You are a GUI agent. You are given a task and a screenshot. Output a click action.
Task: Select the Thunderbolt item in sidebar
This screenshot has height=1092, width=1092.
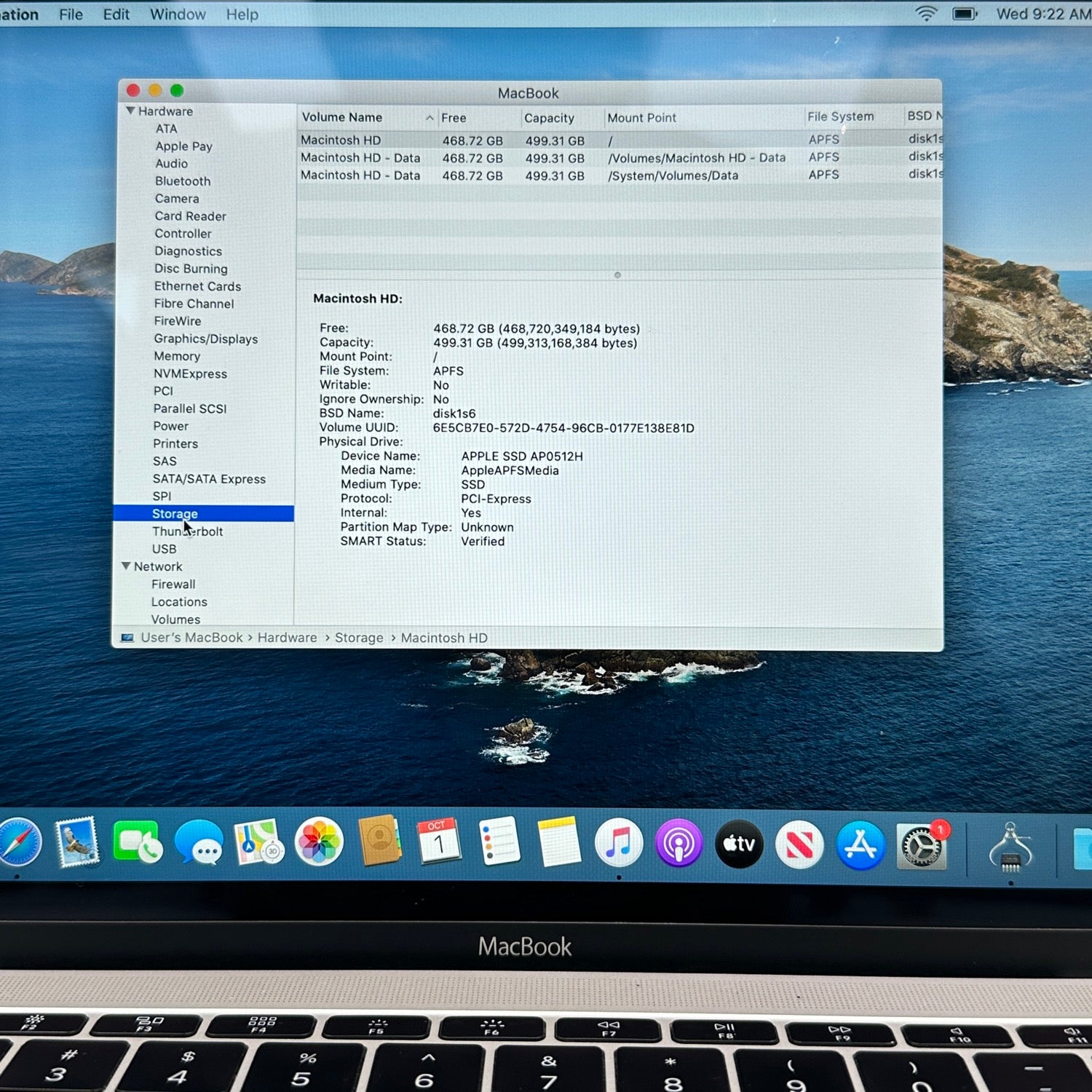[x=188, y=531]
